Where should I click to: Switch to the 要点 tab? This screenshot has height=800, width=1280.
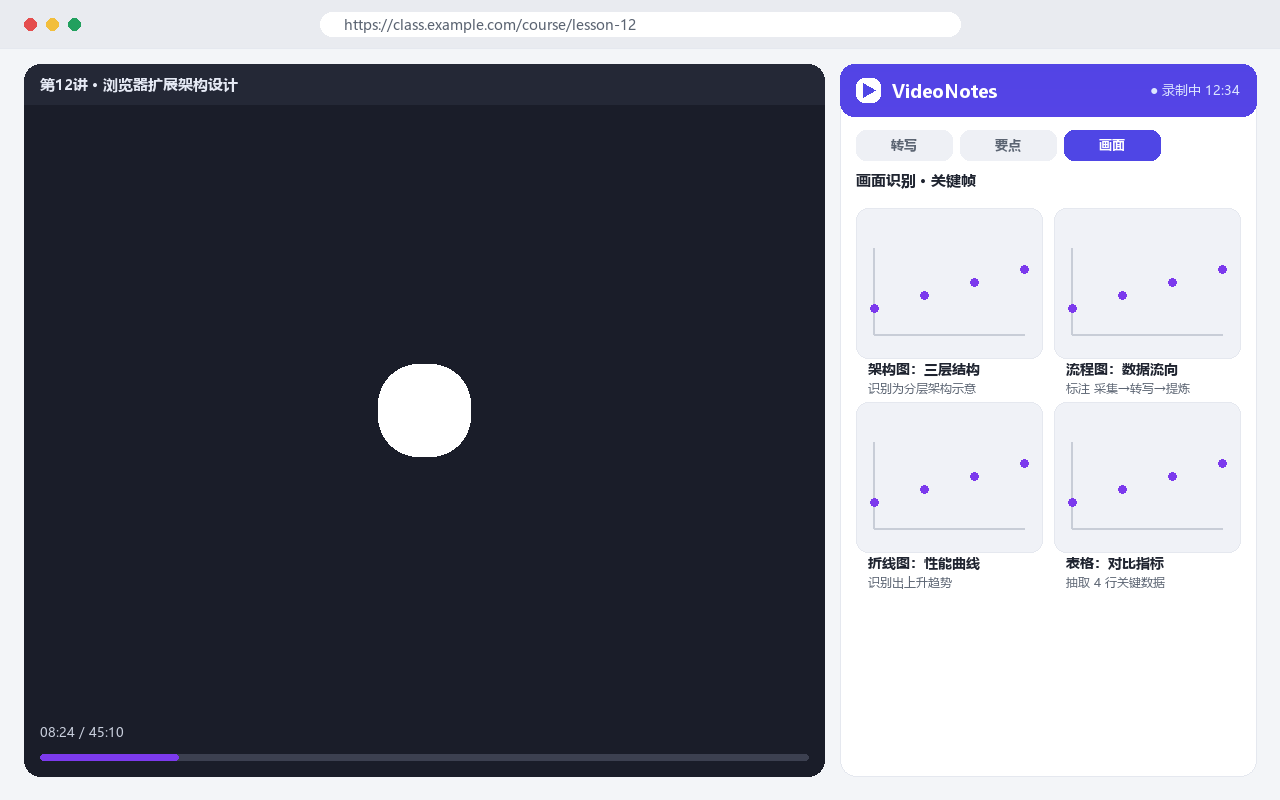click(x=1008, y=146)
